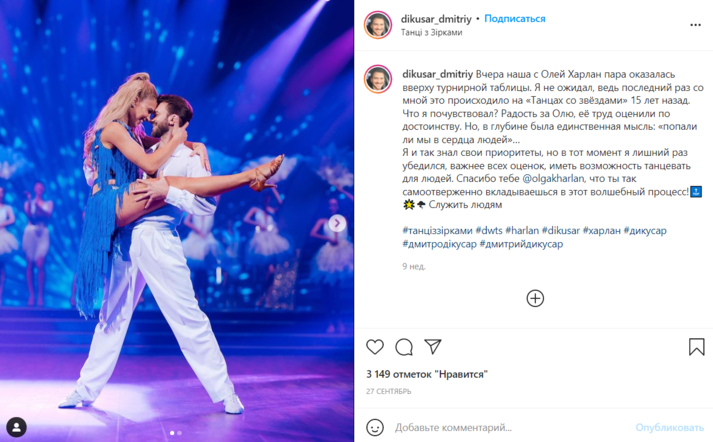The height and width of the screenshot is (442, 713).
Task: Open the #дмитрийдикусар hashtag
Action: (x=521, y=244)
